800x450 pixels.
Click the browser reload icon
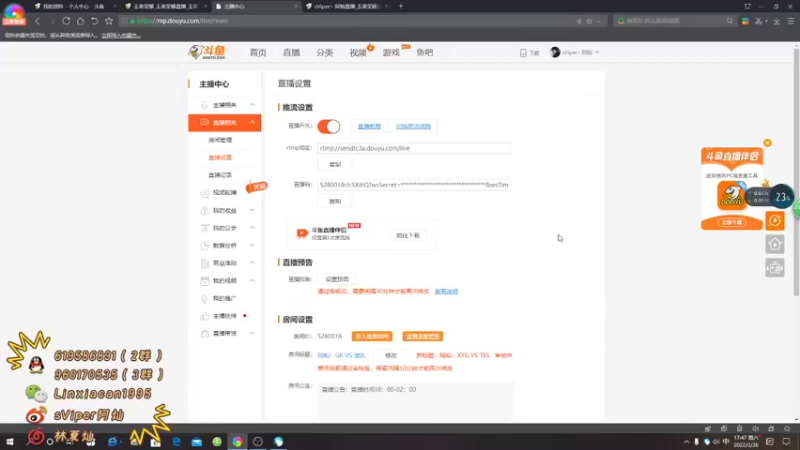(66, 21)
